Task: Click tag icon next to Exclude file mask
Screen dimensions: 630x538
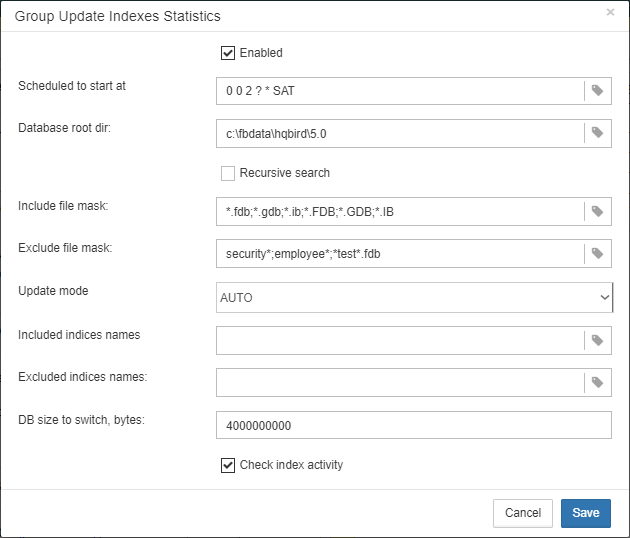Action: pyautogui.click(x=597, y=254)
